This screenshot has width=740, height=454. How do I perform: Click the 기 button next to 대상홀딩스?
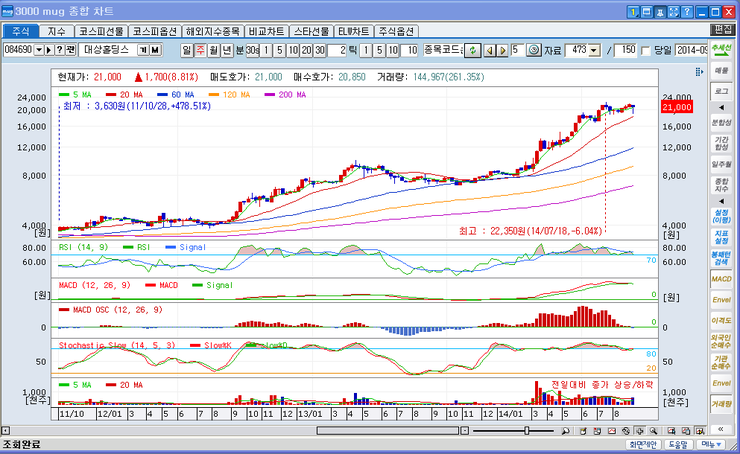point(143,50)
